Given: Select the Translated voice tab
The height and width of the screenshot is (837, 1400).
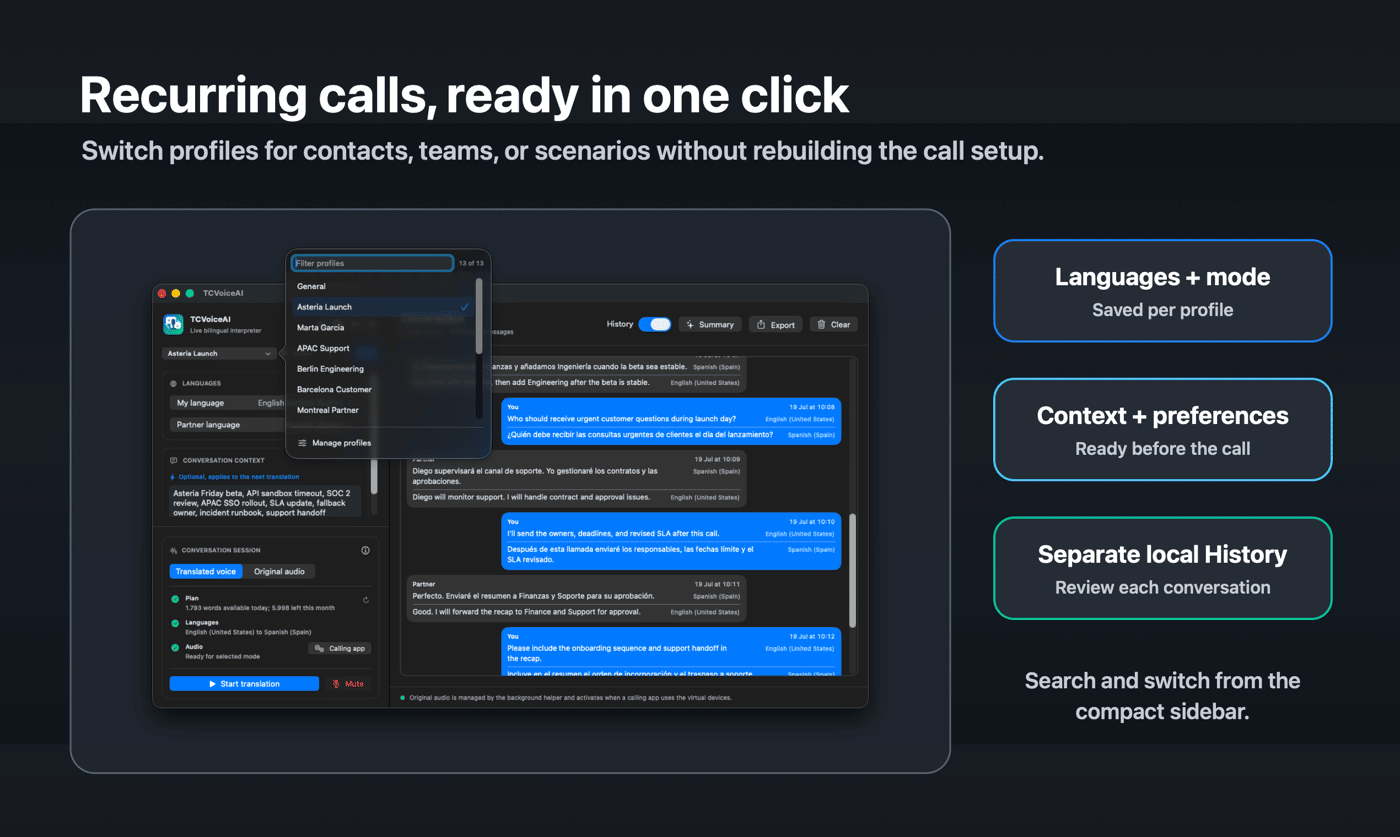Looking at the screenshot, I should (206, 572).
